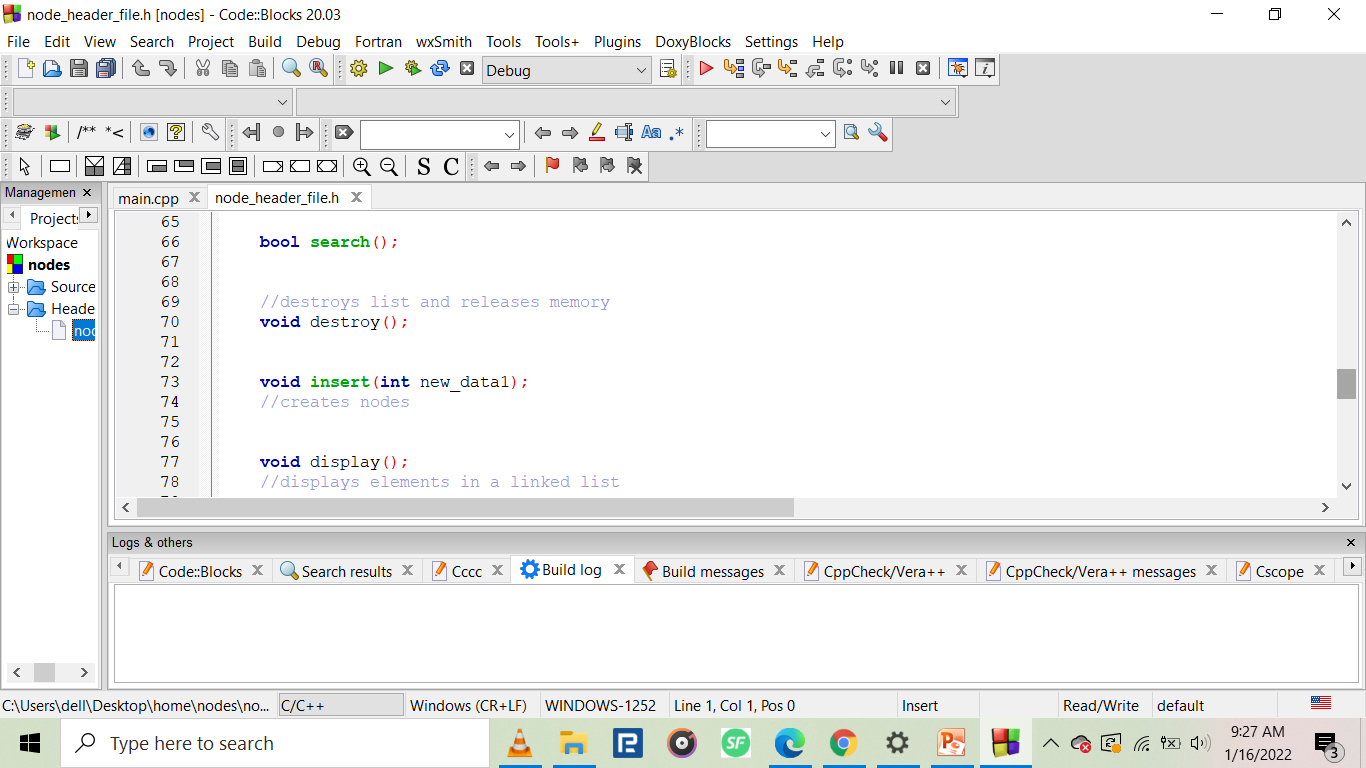Viewport: 1366px width, 768px height.
Task: Switch to the main.cpp tab
Action: click(147, 197)
